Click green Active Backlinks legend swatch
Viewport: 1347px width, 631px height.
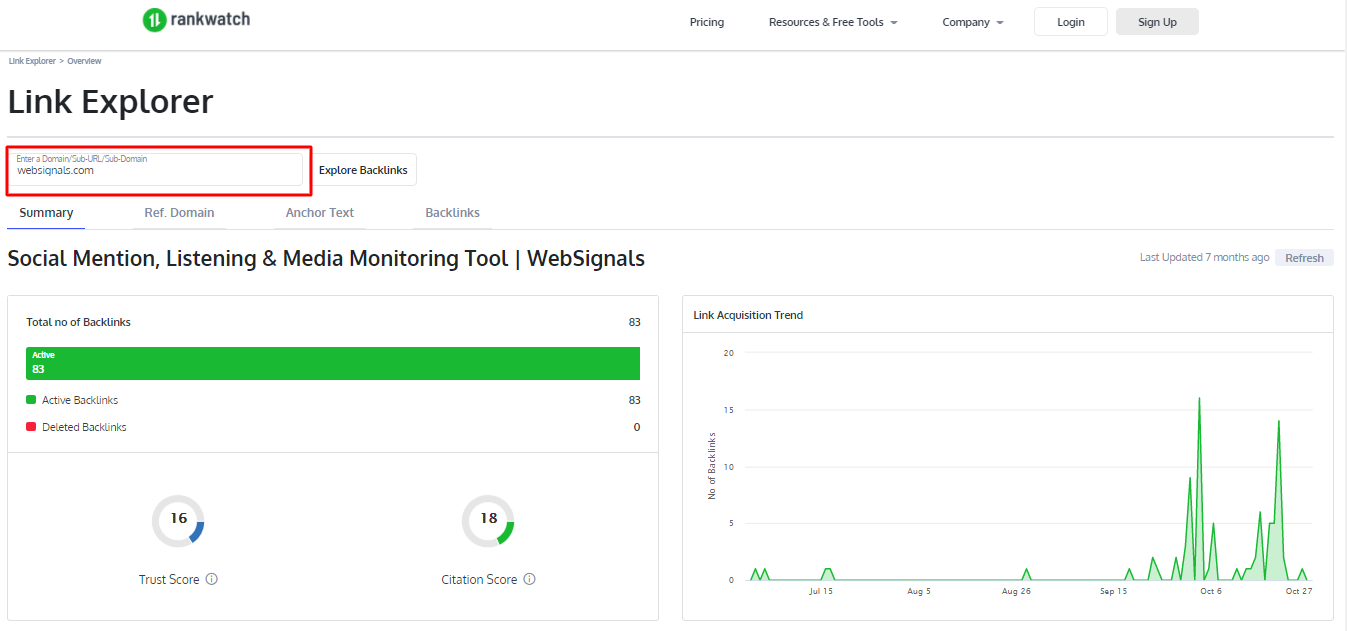click(x=30, y=400)
